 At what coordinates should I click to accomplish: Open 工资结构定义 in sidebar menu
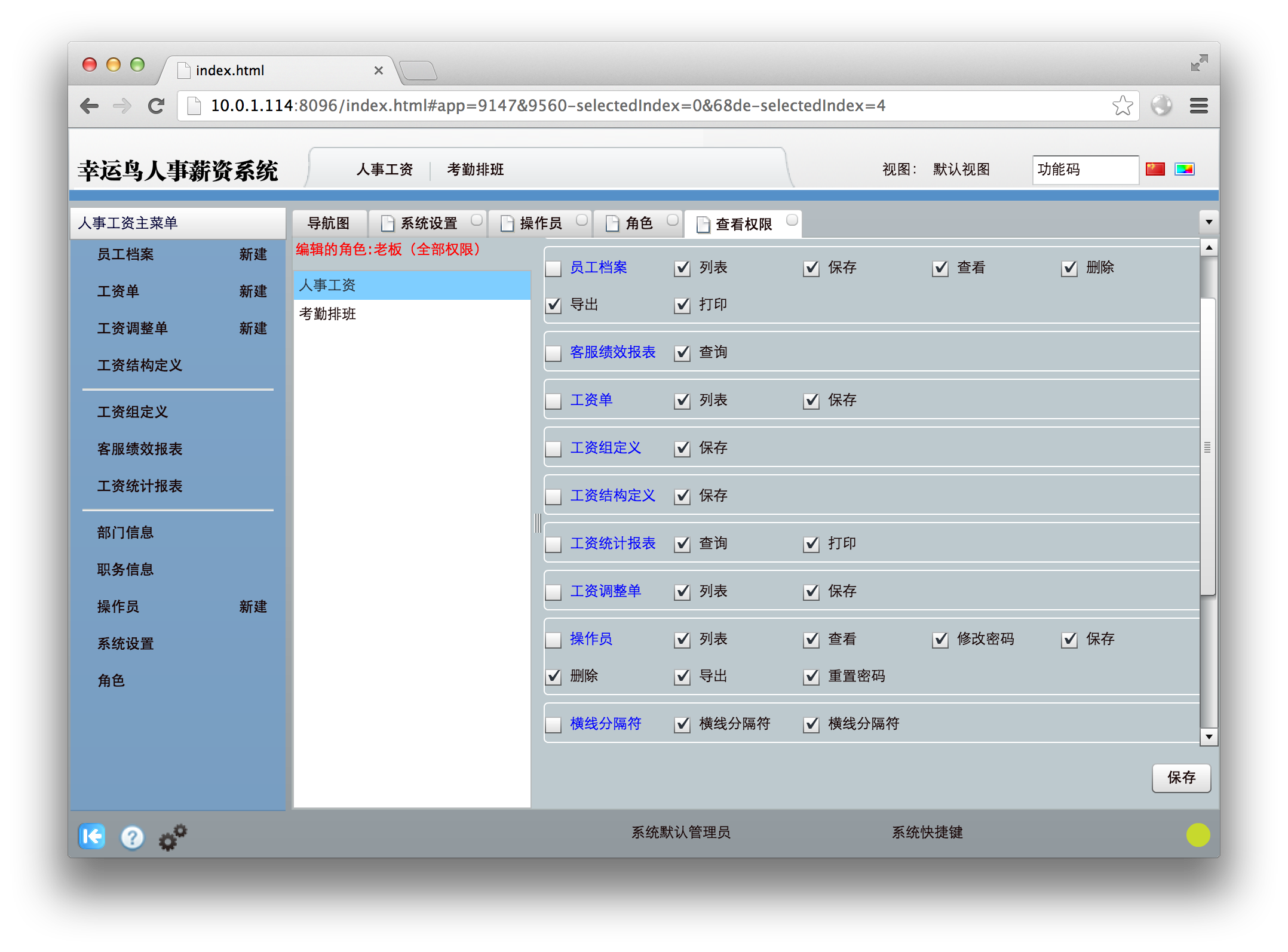139,366
